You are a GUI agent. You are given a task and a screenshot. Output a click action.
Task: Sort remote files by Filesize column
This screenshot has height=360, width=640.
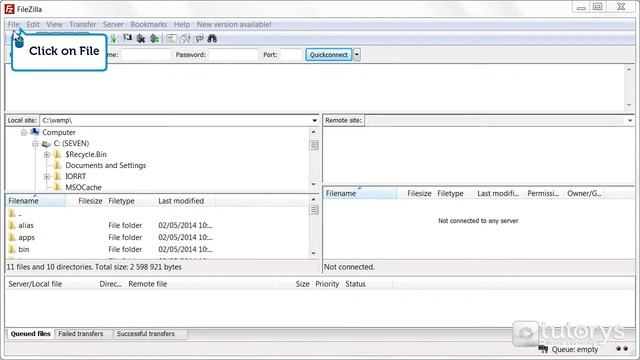[x=416, y=193]
